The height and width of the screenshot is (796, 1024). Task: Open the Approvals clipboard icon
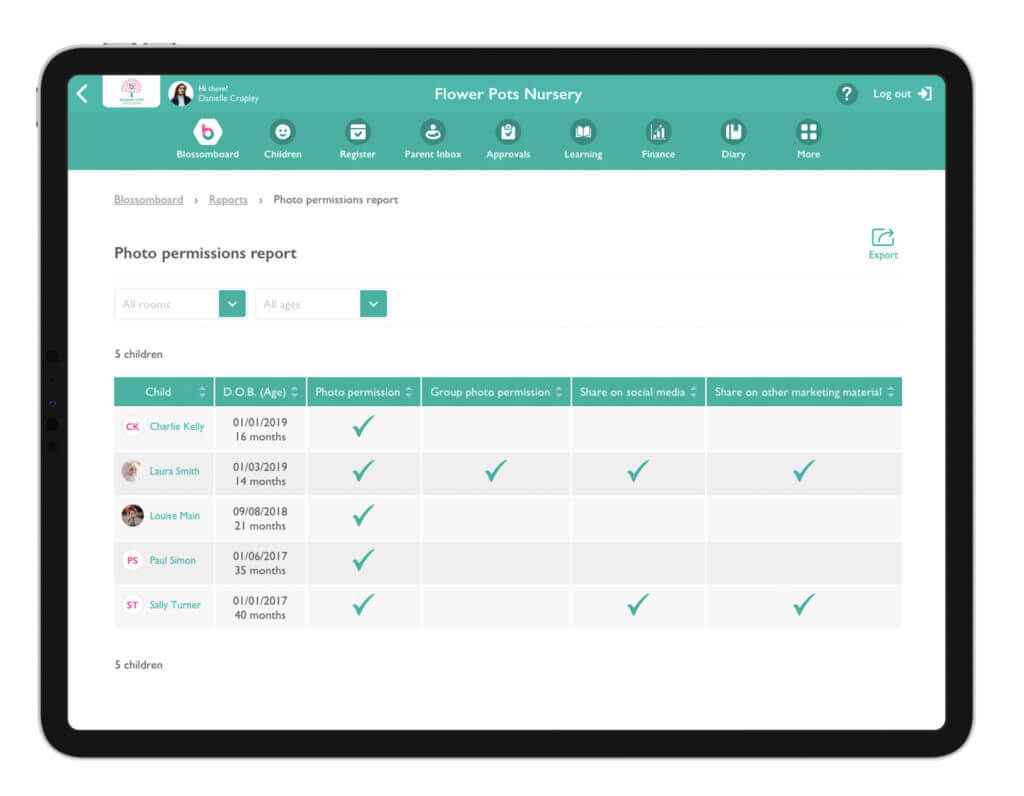[507, 133]
